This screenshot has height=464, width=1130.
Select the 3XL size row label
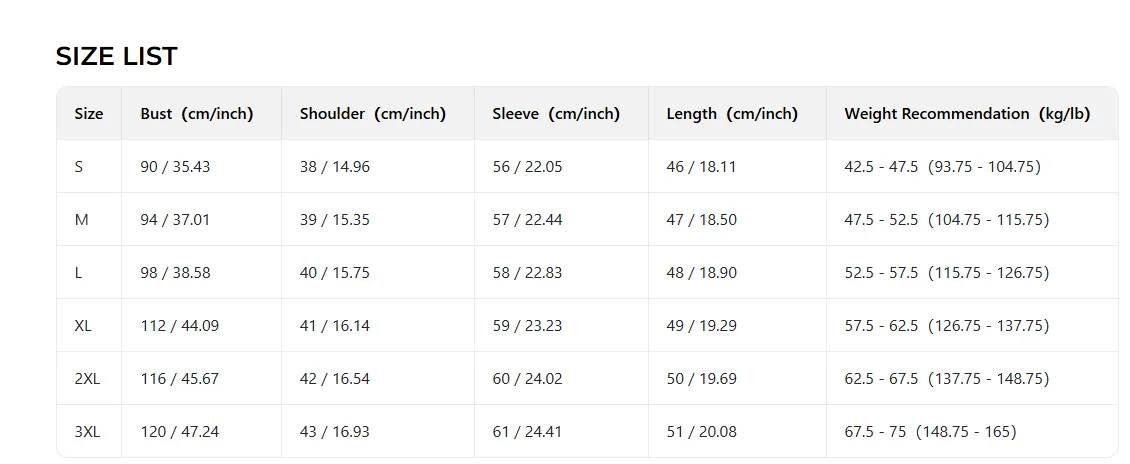tap(87, 432)
